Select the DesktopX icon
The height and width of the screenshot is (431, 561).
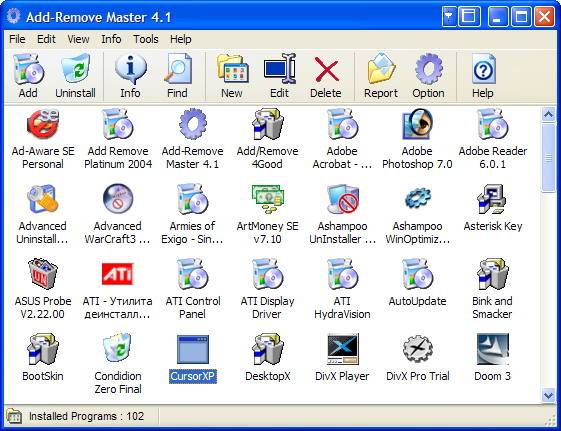pyautogui.click(x=268, y=349)
